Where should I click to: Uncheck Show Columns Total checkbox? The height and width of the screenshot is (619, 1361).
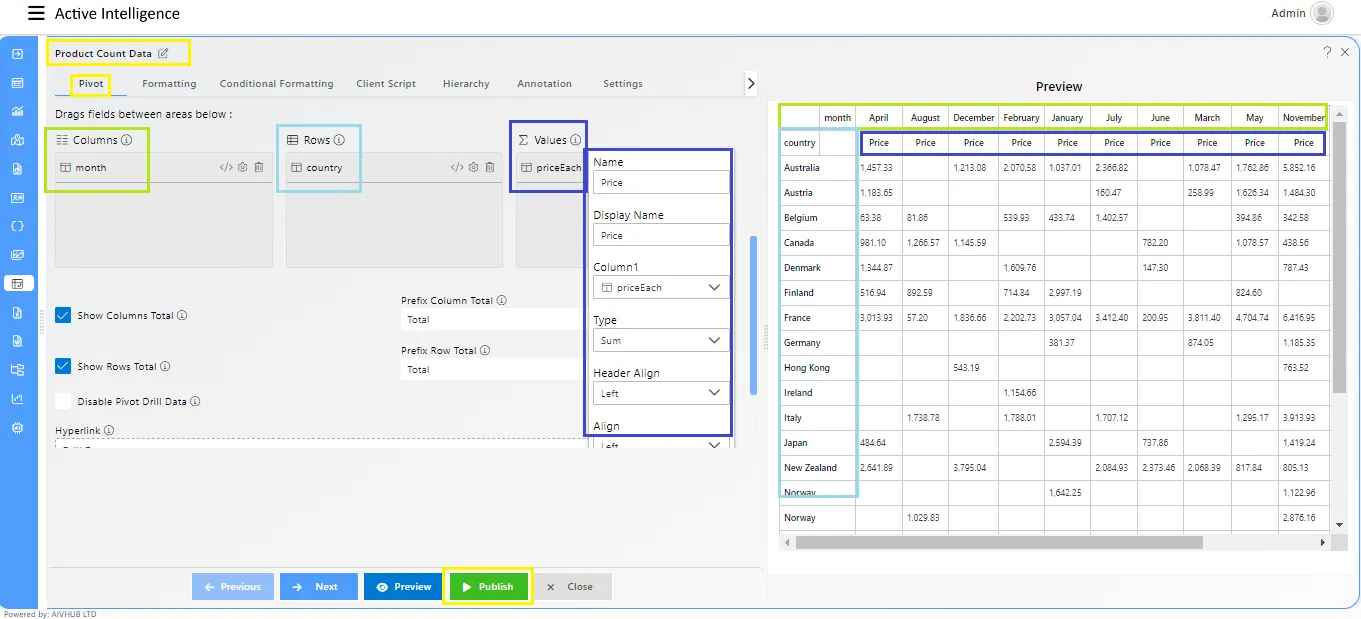click(x=63, y=315)
